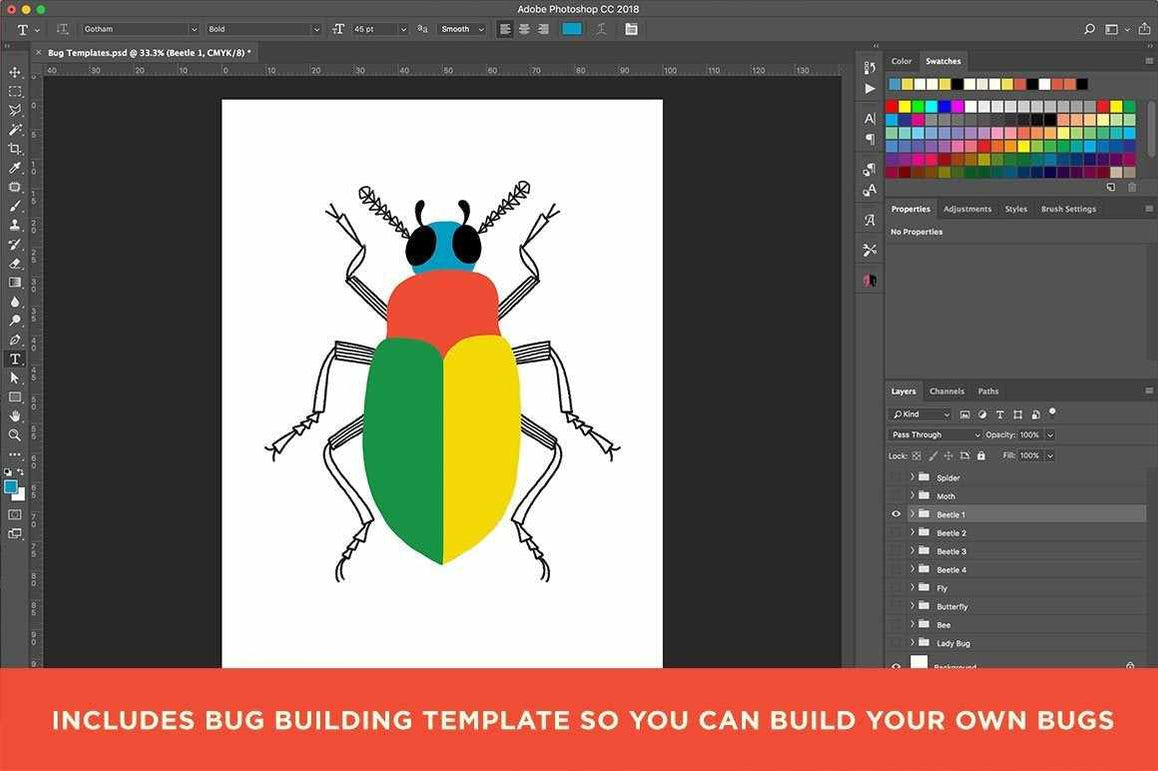Select the Horizontal Type tool in the toolbar
This screenshot has width=1158, height=771.
(15, 359)
